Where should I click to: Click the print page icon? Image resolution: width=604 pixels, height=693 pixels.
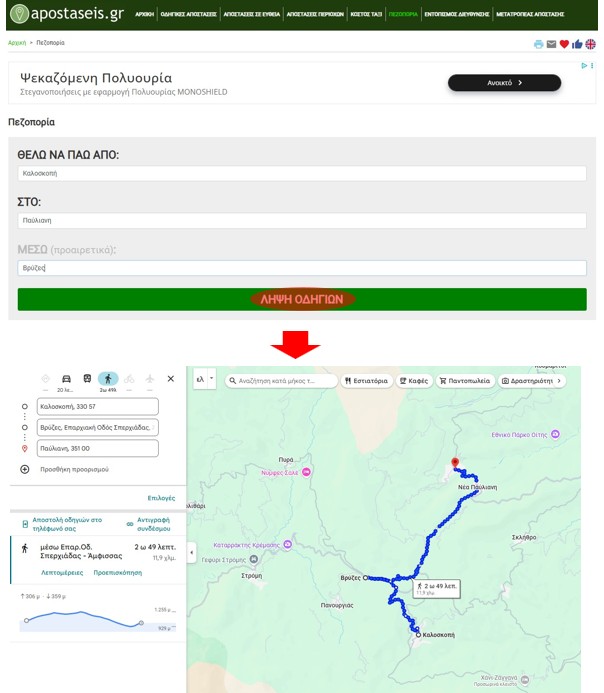538,44
